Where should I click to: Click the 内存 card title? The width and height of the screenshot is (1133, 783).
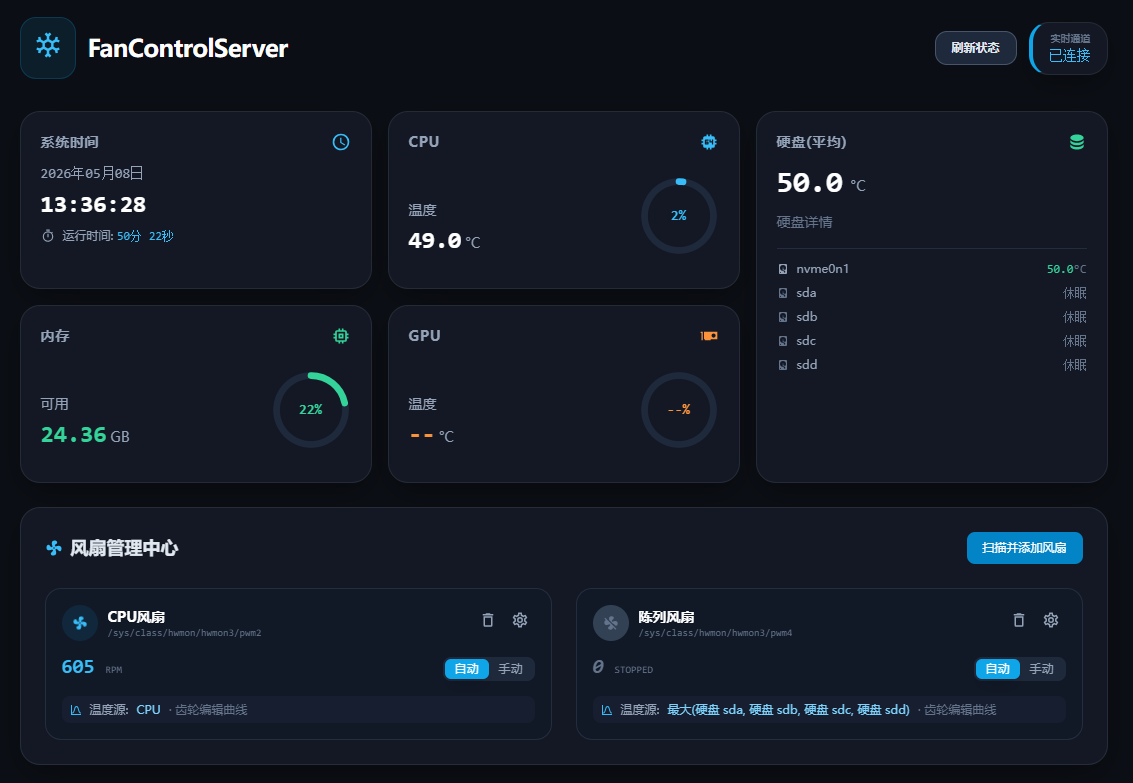coord(55,336)
